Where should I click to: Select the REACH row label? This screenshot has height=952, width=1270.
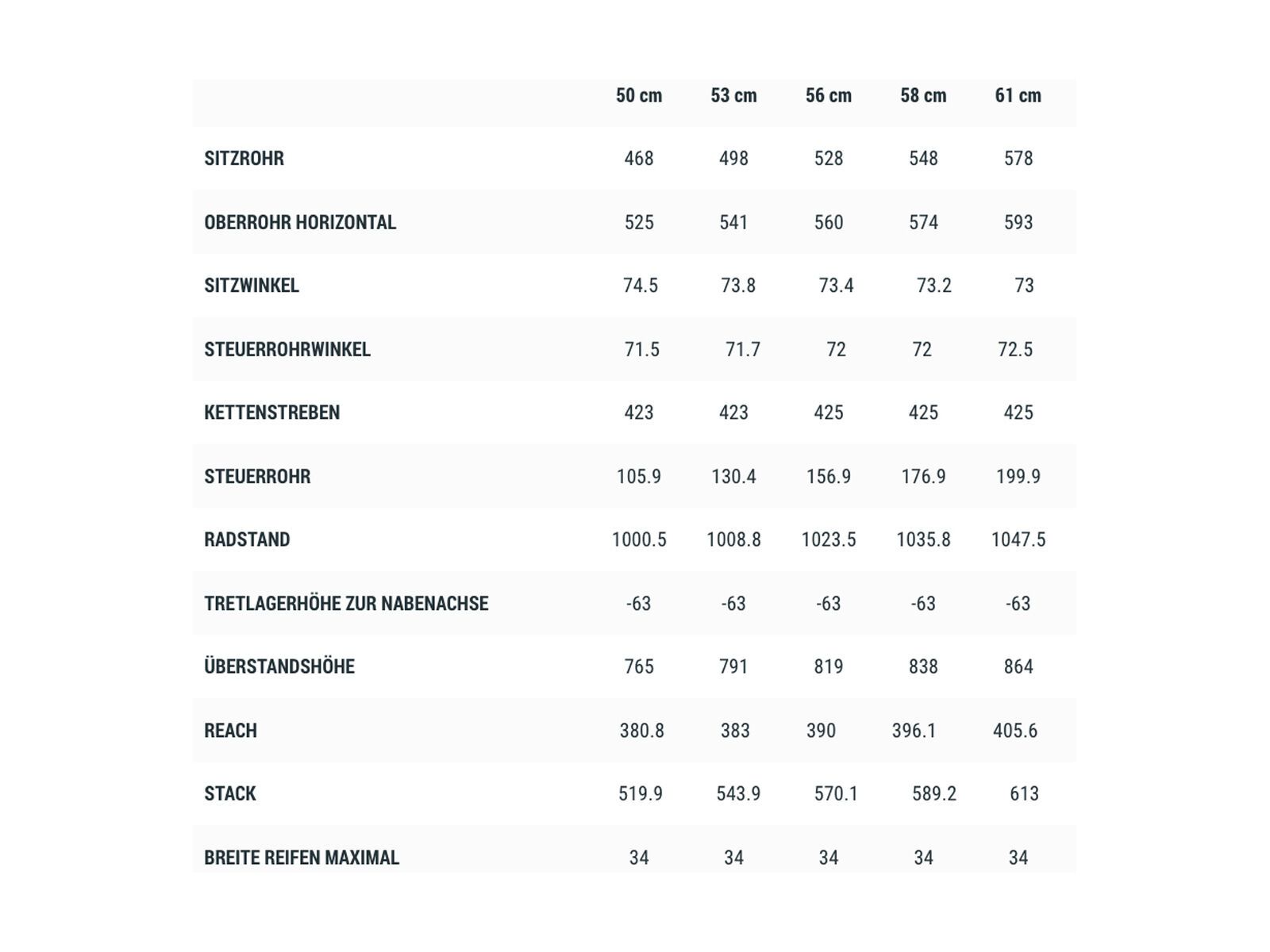230,730
